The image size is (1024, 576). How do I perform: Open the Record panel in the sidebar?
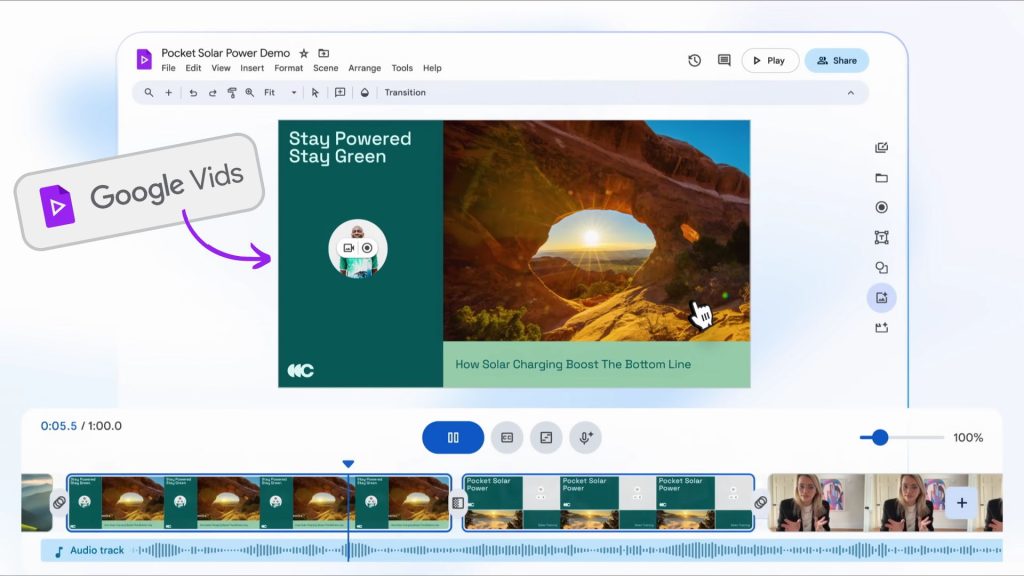(881, 208)
